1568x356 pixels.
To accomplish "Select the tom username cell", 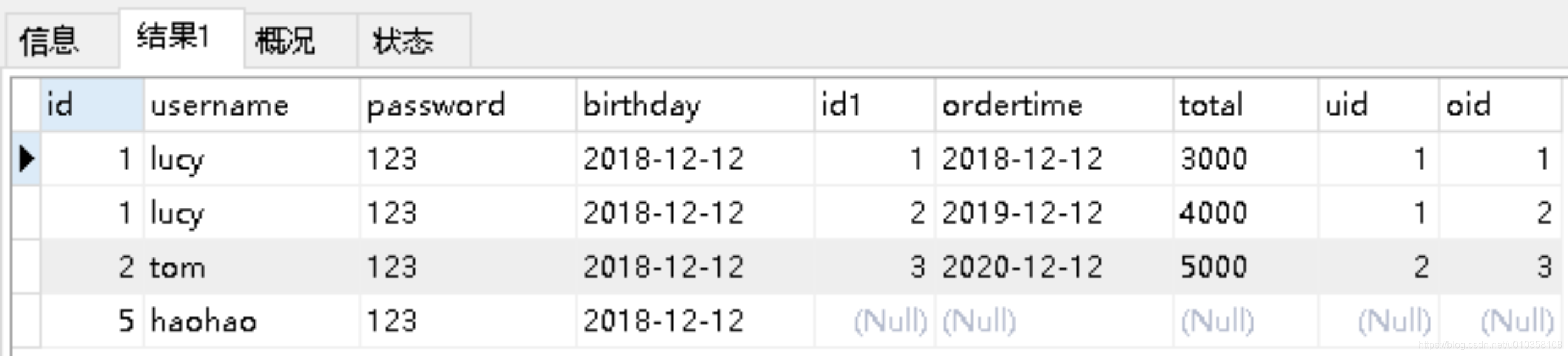I will pos(252,267).
